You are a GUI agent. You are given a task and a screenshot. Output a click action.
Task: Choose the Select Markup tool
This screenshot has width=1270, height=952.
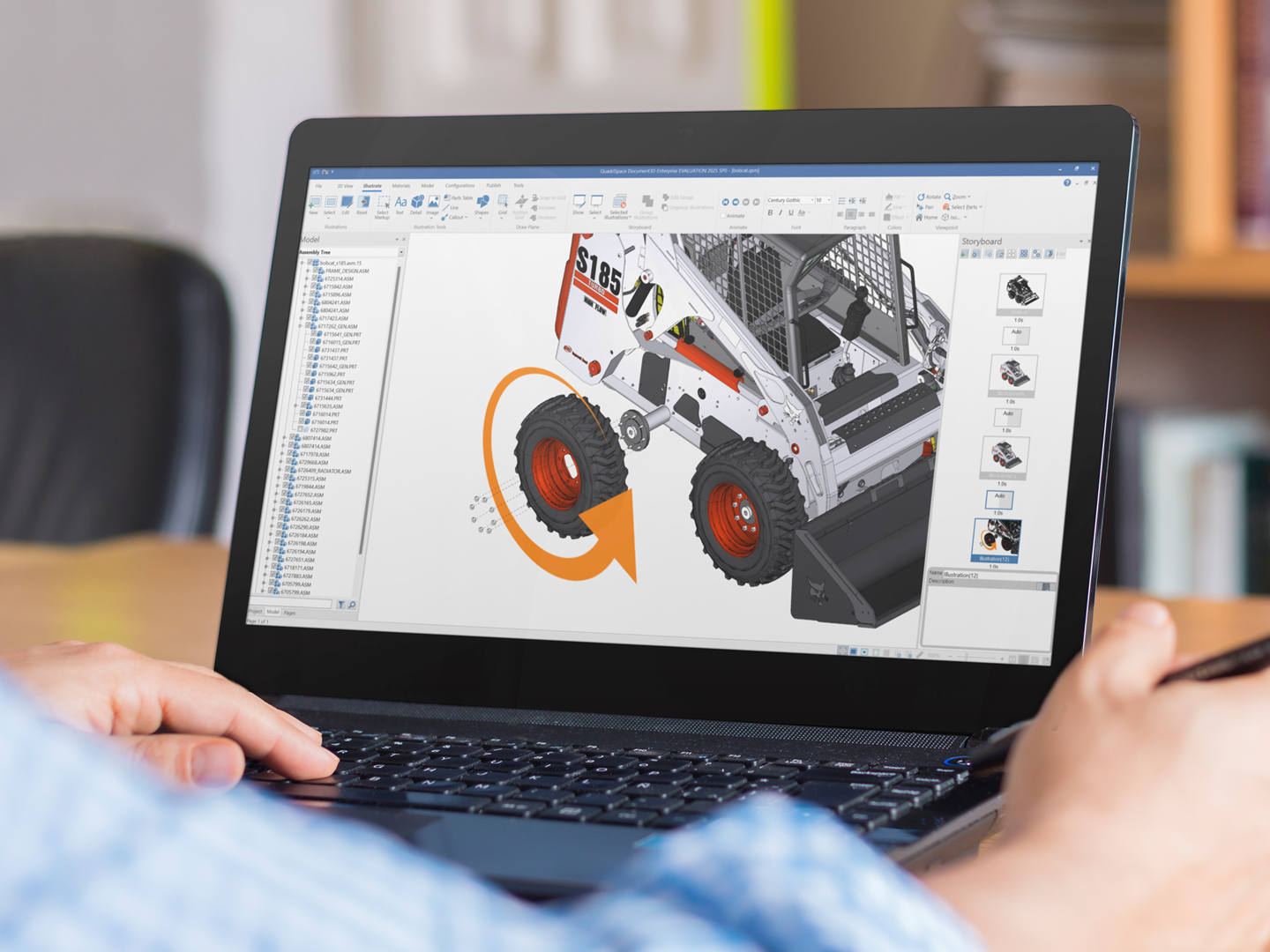[383, 205]
